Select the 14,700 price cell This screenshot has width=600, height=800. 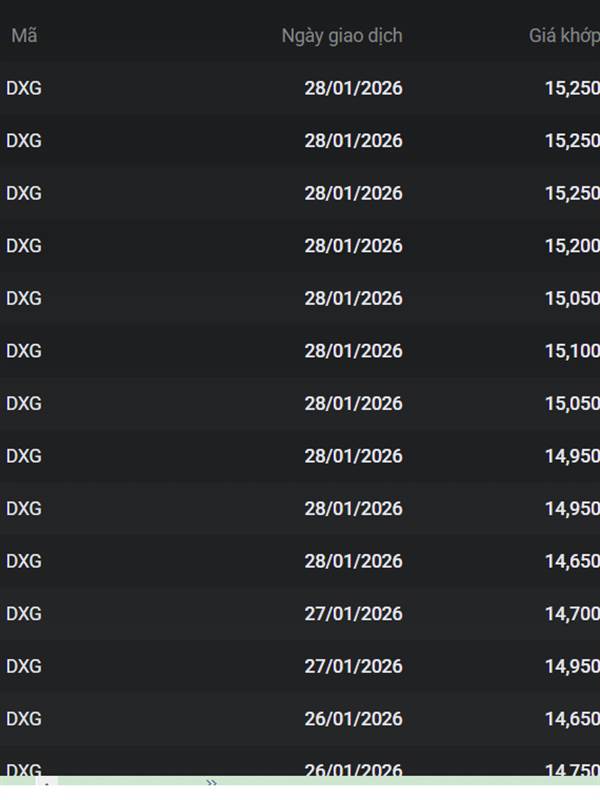[x=572, y=614]
